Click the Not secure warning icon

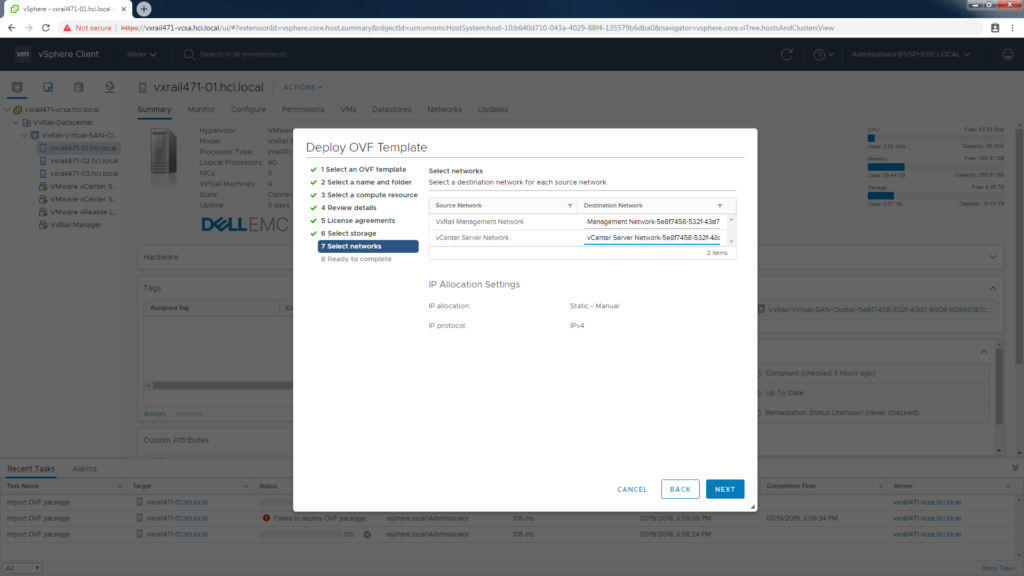pos(67,28)
